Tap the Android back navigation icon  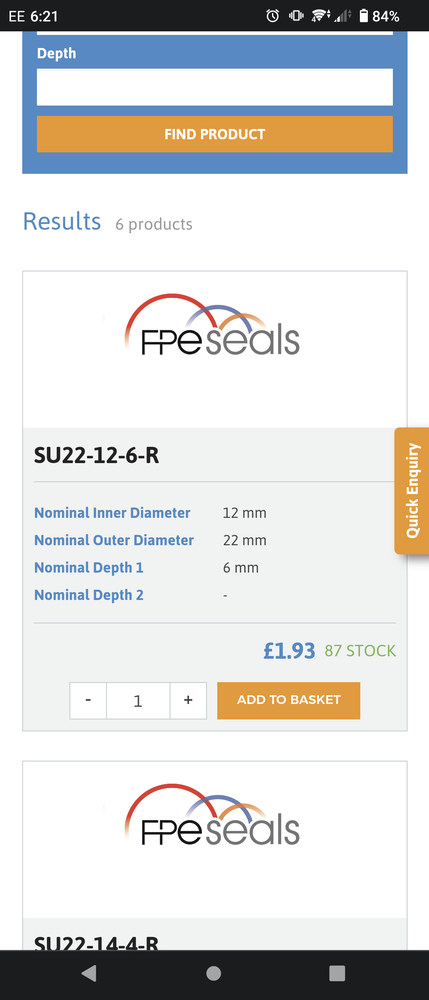coord(89,973)
